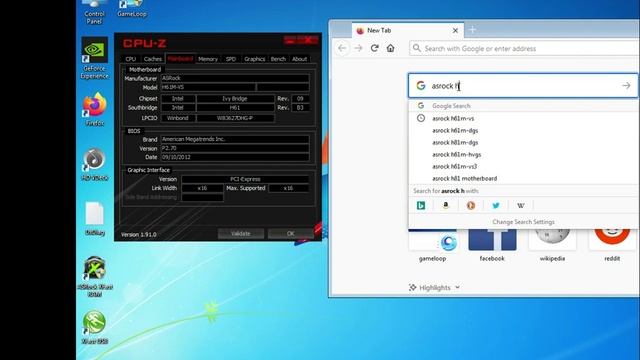The image size is (640, 360).
Task: Select suggestion asrock h81 motherboard
Action: pyautogui.click(x=523, y=178)
